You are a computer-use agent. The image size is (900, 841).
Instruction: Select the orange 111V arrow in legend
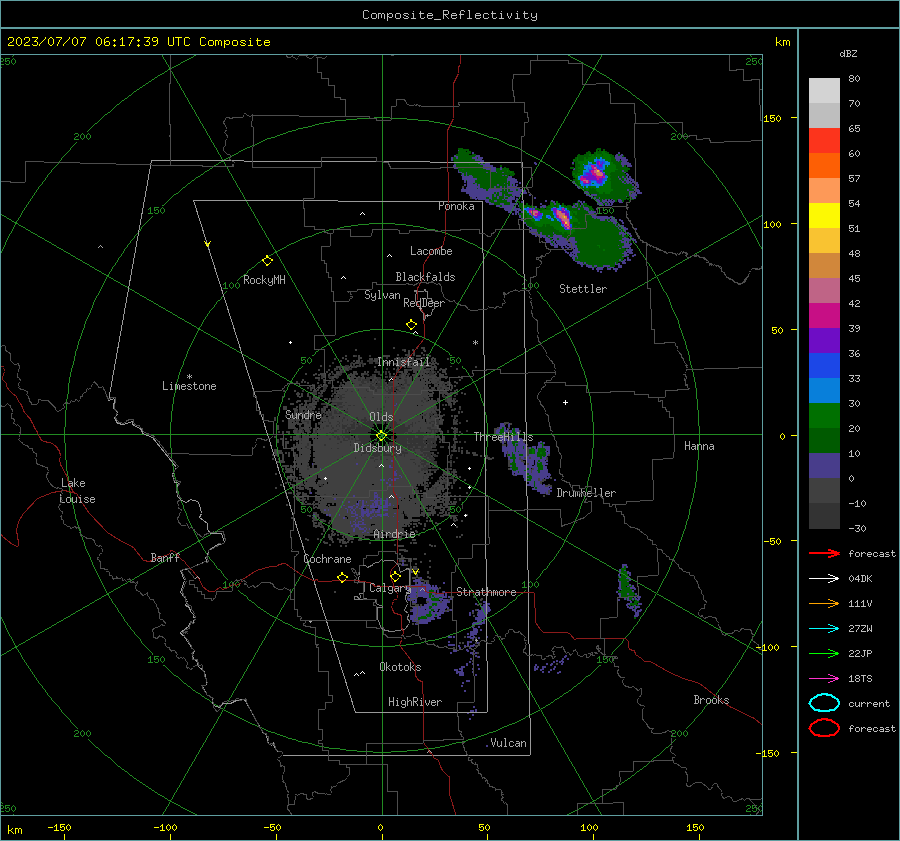click(x=824, y=603)
